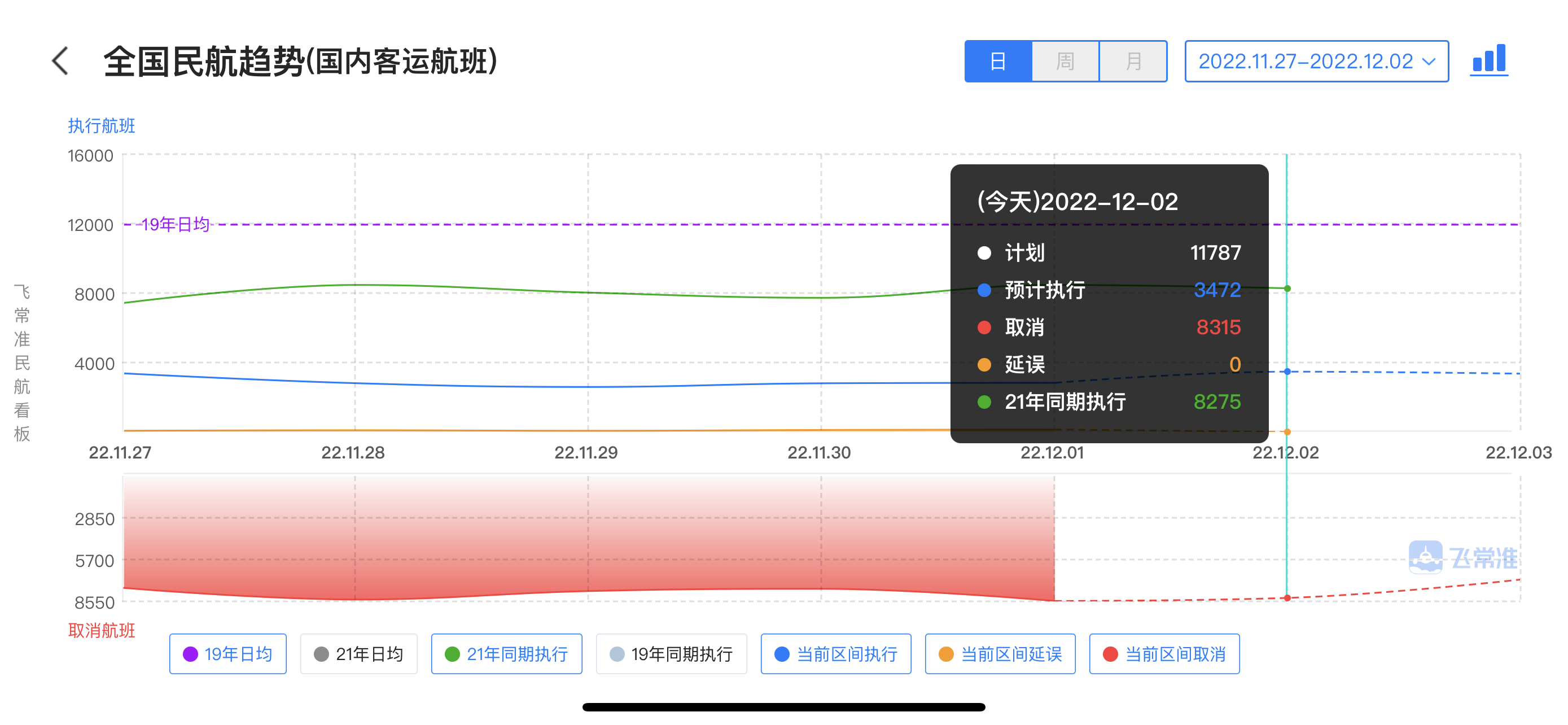
Task: Open the bar chart view icon
Action: tap(1488, 60)
